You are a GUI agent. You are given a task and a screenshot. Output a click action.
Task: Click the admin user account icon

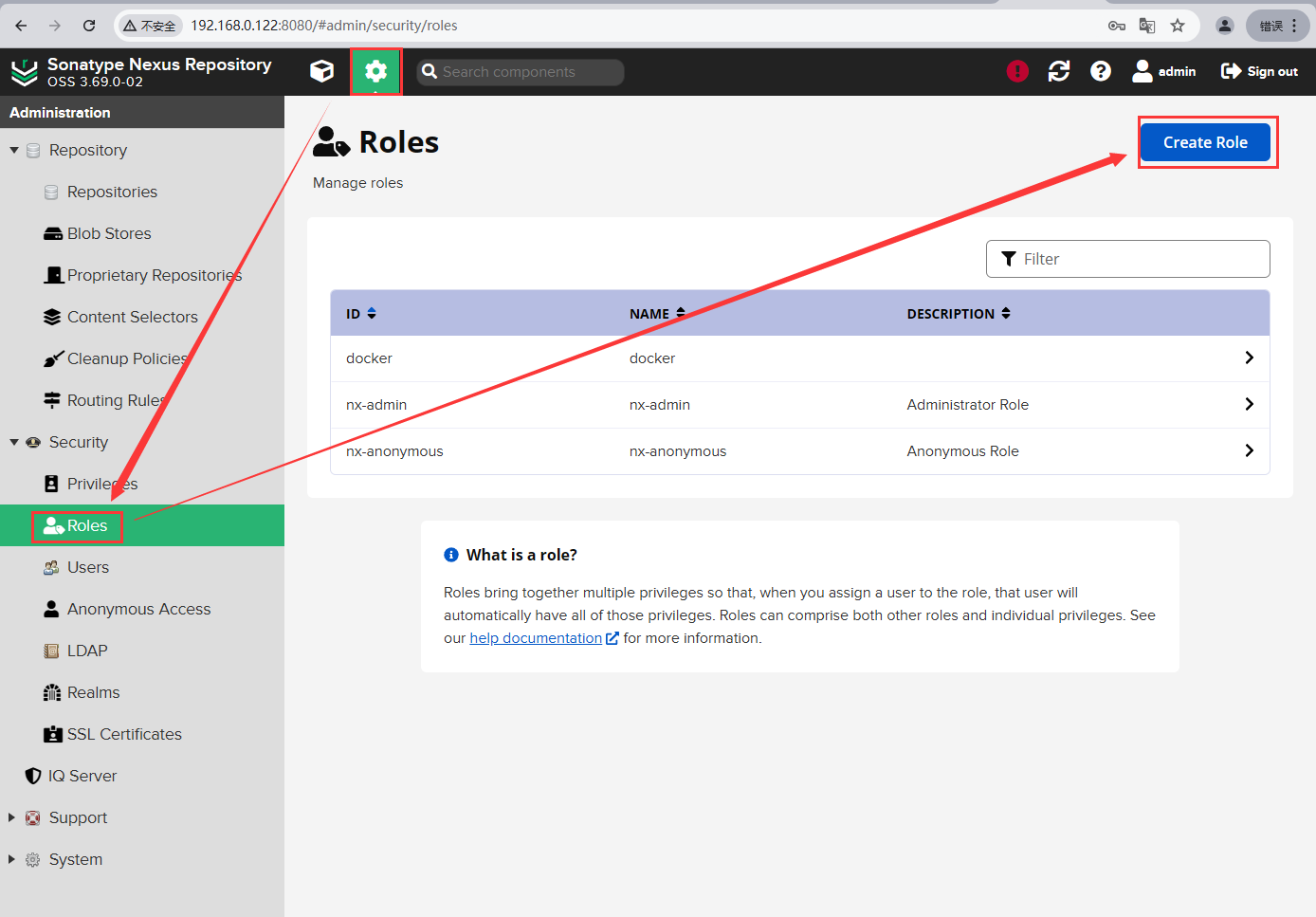pos(1142,71)
